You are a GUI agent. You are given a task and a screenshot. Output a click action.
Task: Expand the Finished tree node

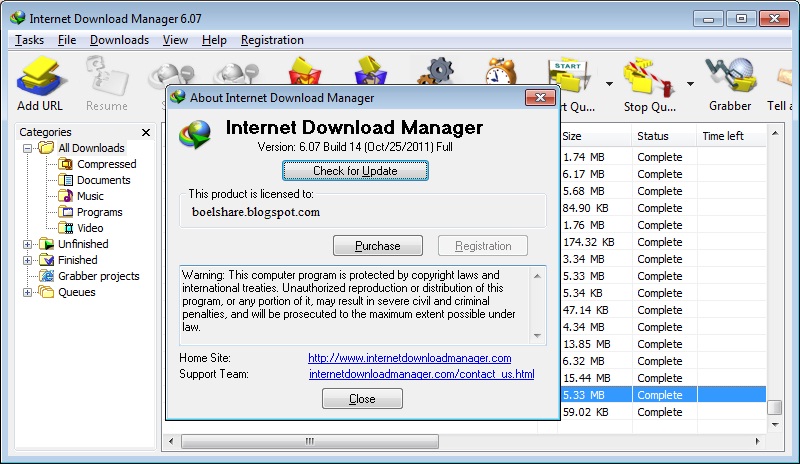28,260
